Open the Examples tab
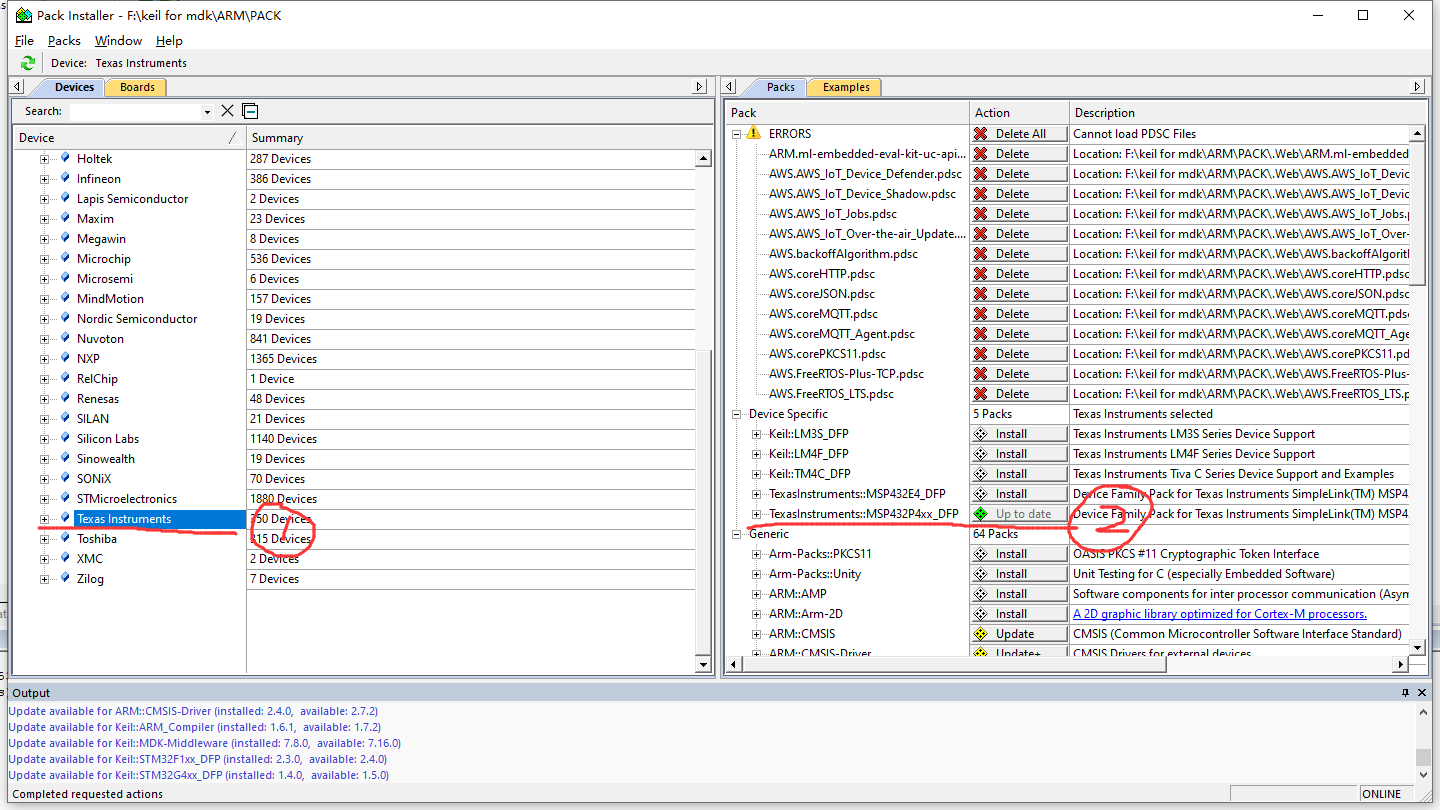Viewport: 1440px width, 810px height. pos(843,87)
